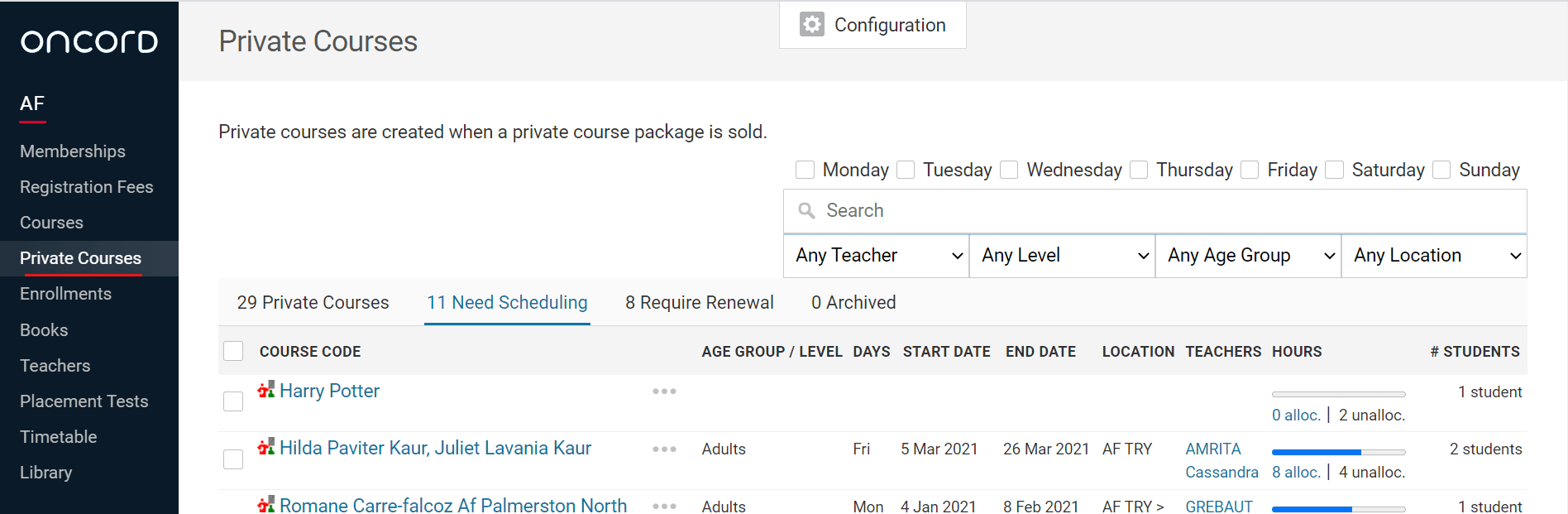
Task: Select all courses via header checkbox
Action: (x=233, y=351)
